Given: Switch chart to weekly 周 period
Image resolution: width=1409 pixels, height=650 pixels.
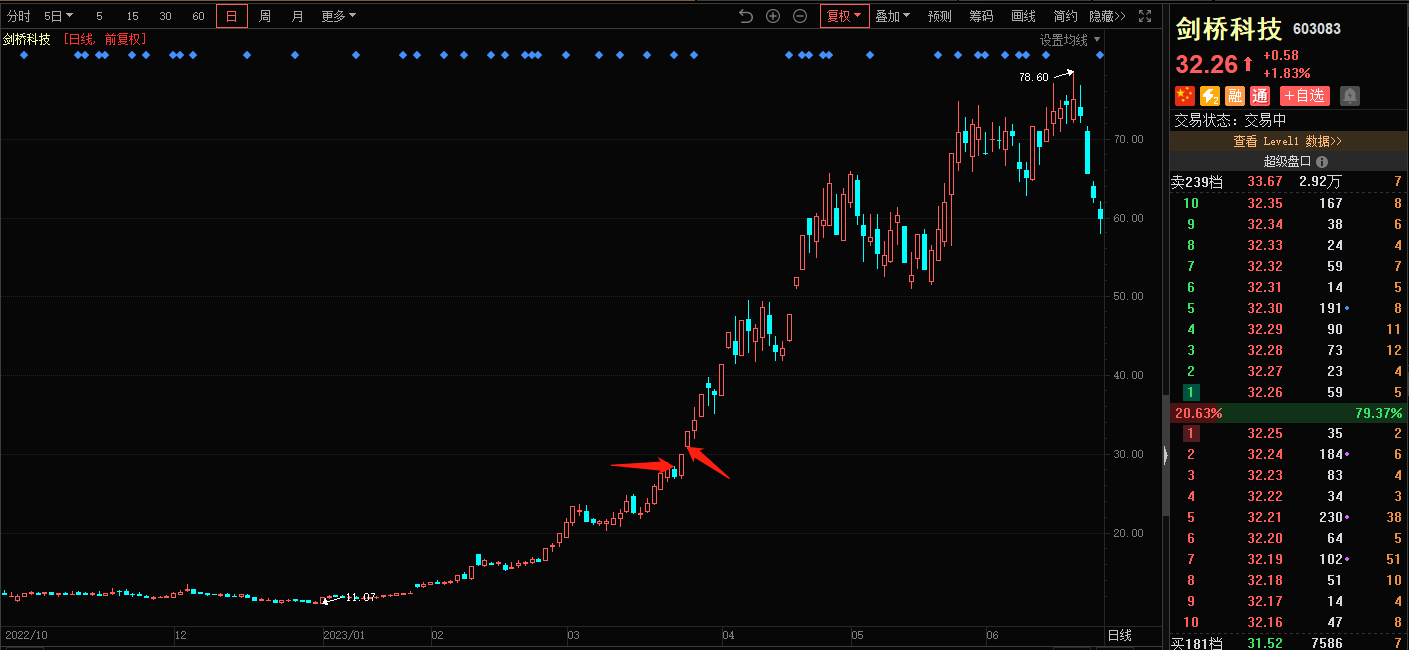Looking at the screenshot, I should pyautogui.click(x=265, y=16).
